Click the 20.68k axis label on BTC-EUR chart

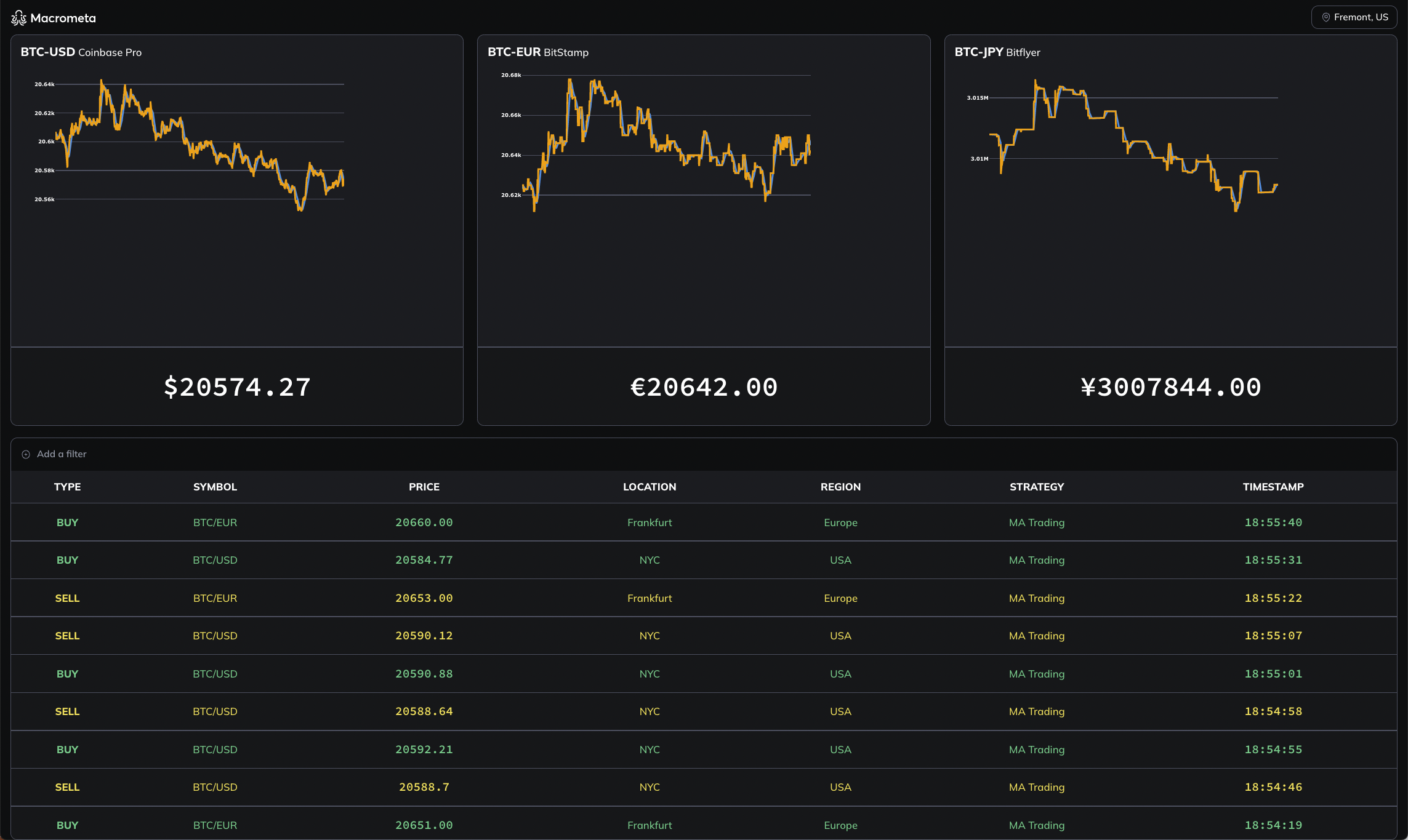click(511, 75)
